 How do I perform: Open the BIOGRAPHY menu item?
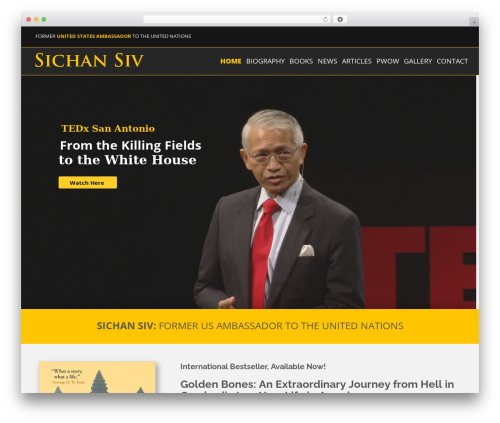[x=265, y=61]
